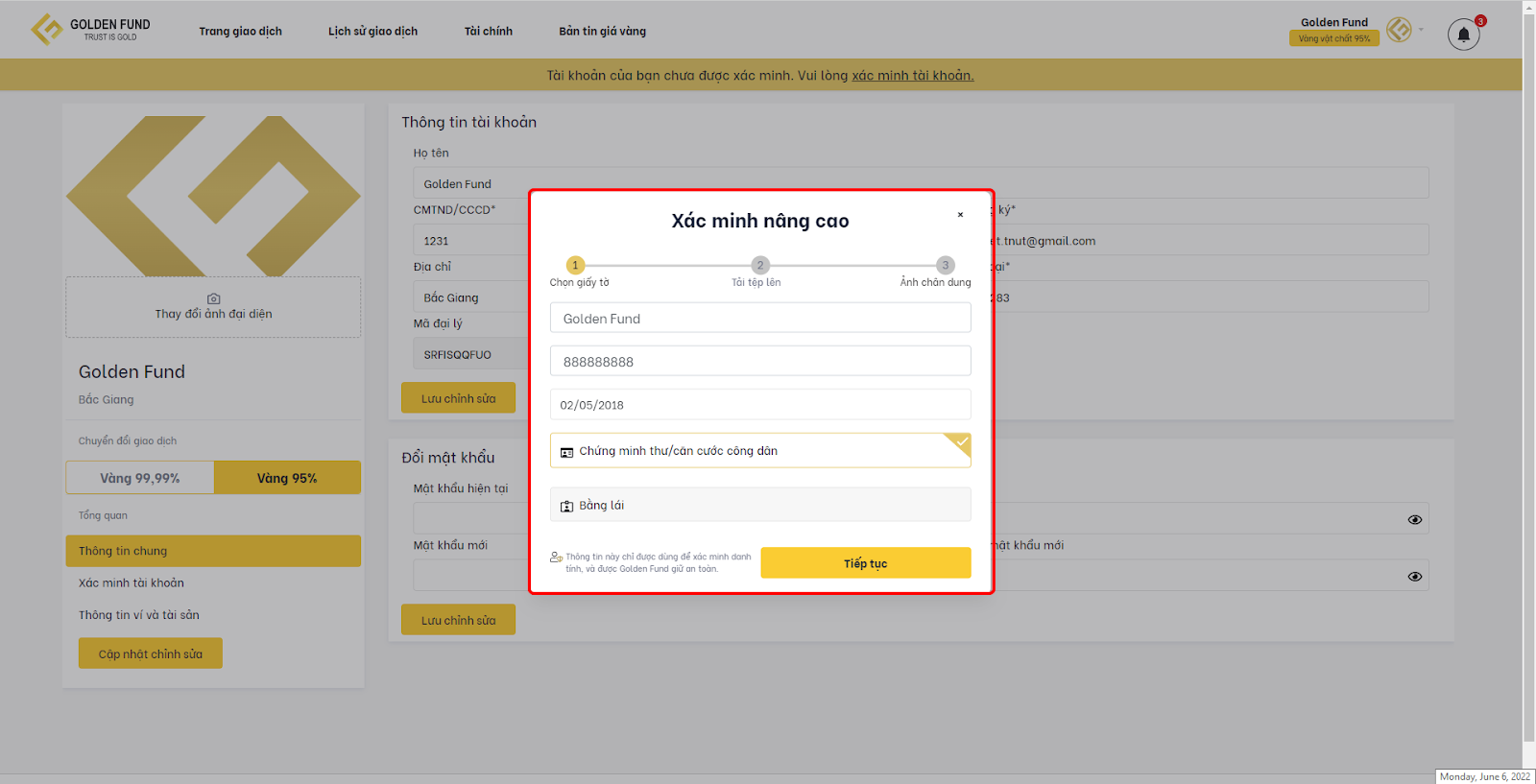Switch to Vàng 99,99% trading mode
This screenshot has width=1536, height=784.
140,478
